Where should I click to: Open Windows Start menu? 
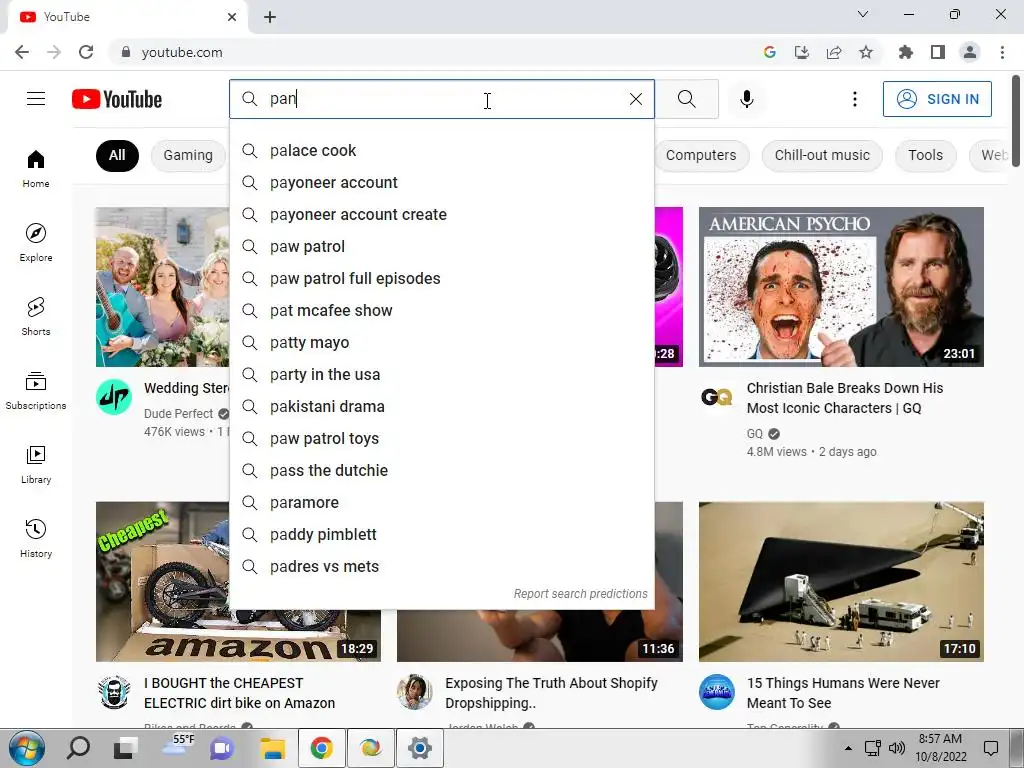26,748
